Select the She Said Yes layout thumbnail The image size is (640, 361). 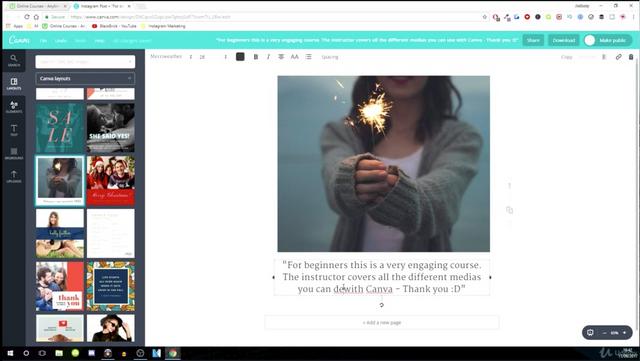pyautogui.click(x=111, y=128)
